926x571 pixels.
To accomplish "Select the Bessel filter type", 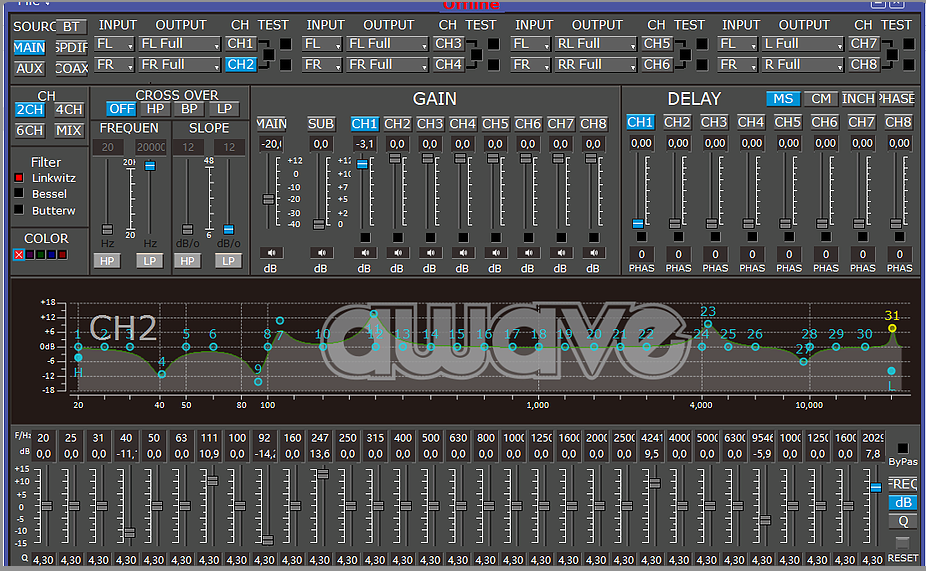I will coord(19,194).
